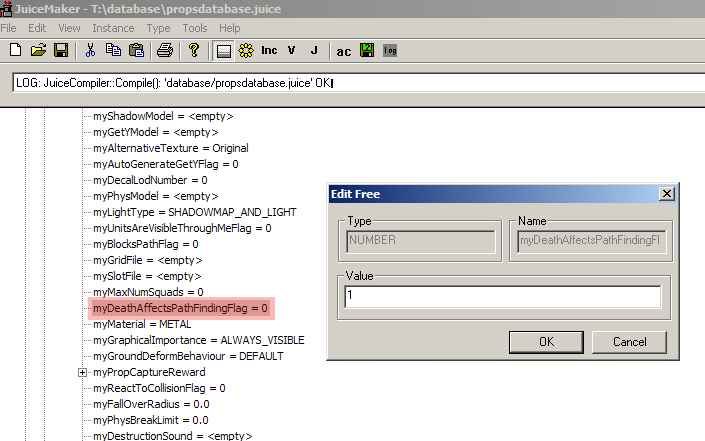This screenshot has height=441, width=705.
Task: Click the green floppy disk save icon
Action: point(367,50)
